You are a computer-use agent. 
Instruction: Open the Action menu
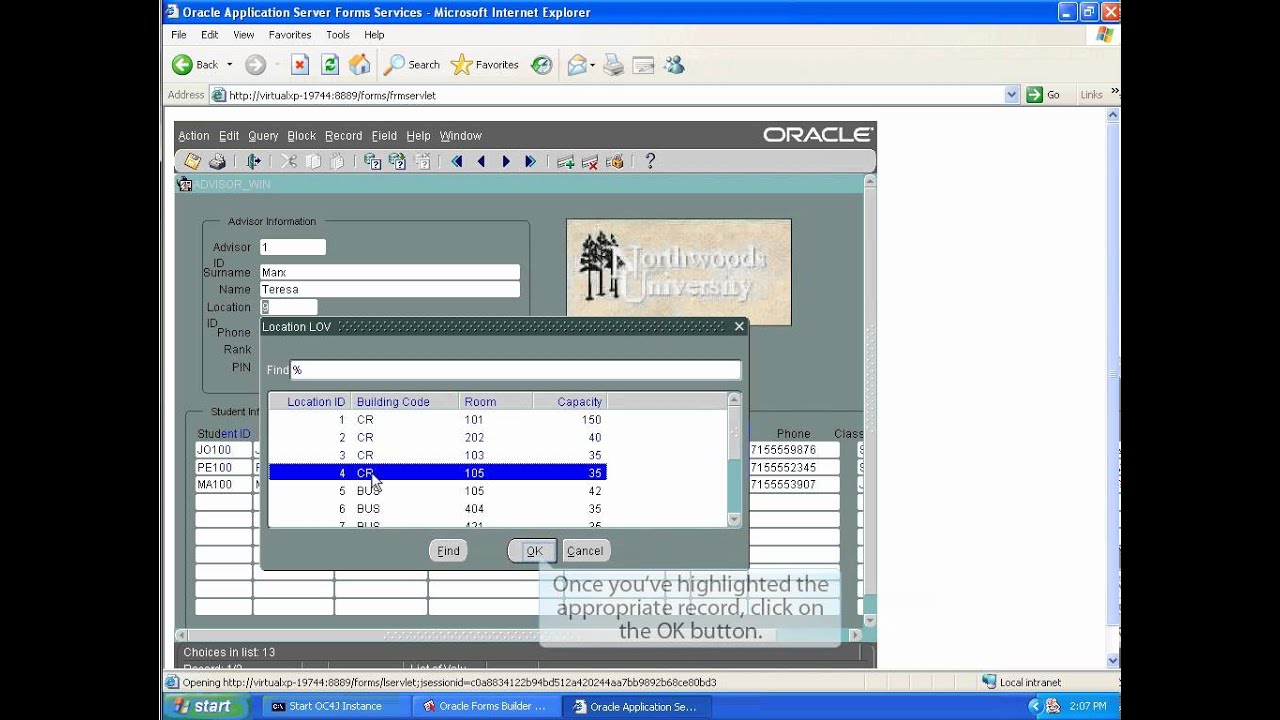(193, 136)
